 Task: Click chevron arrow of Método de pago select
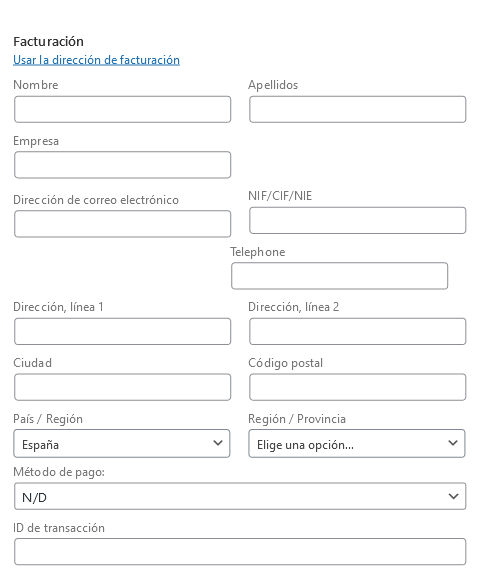(453, 496)
